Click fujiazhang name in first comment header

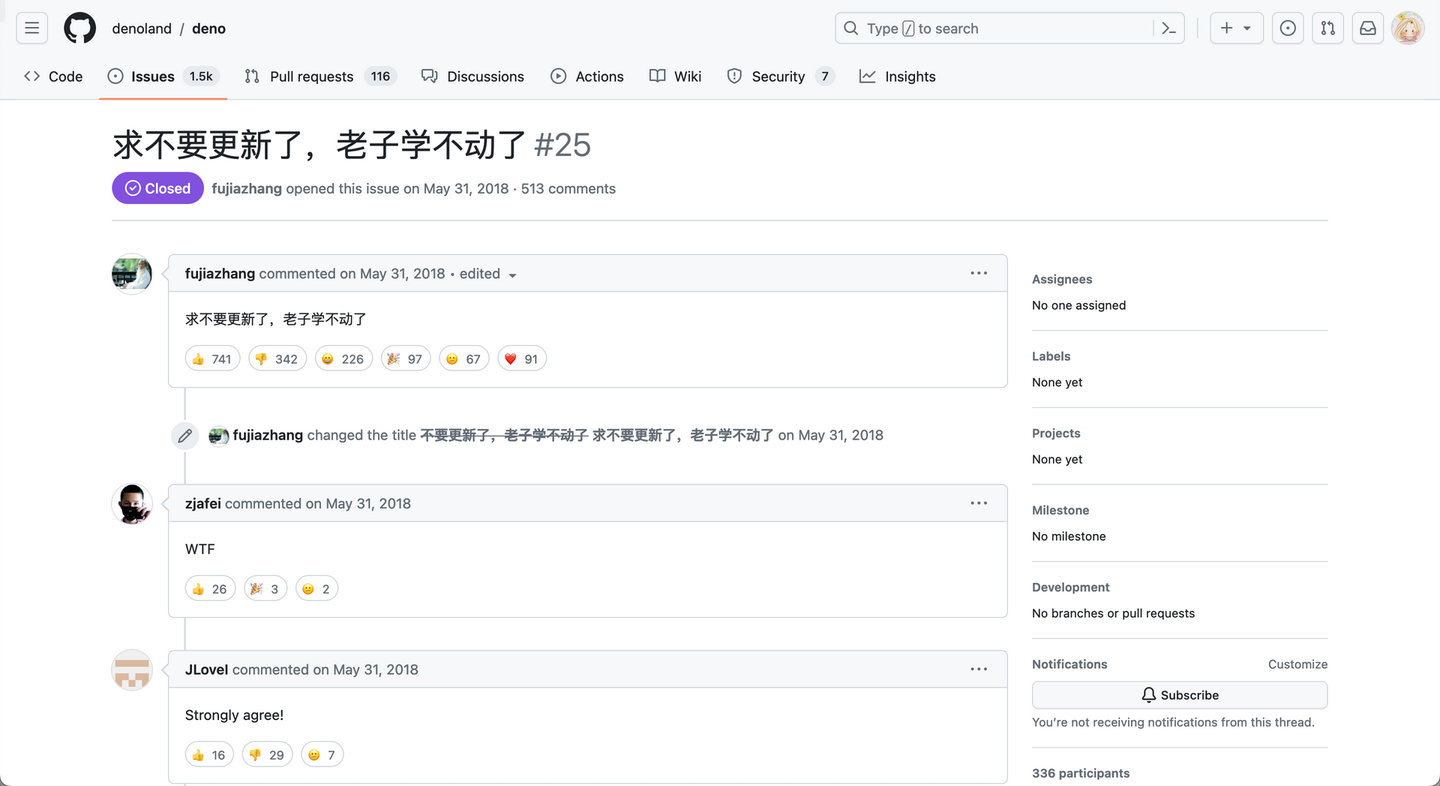tap(220, 273)
